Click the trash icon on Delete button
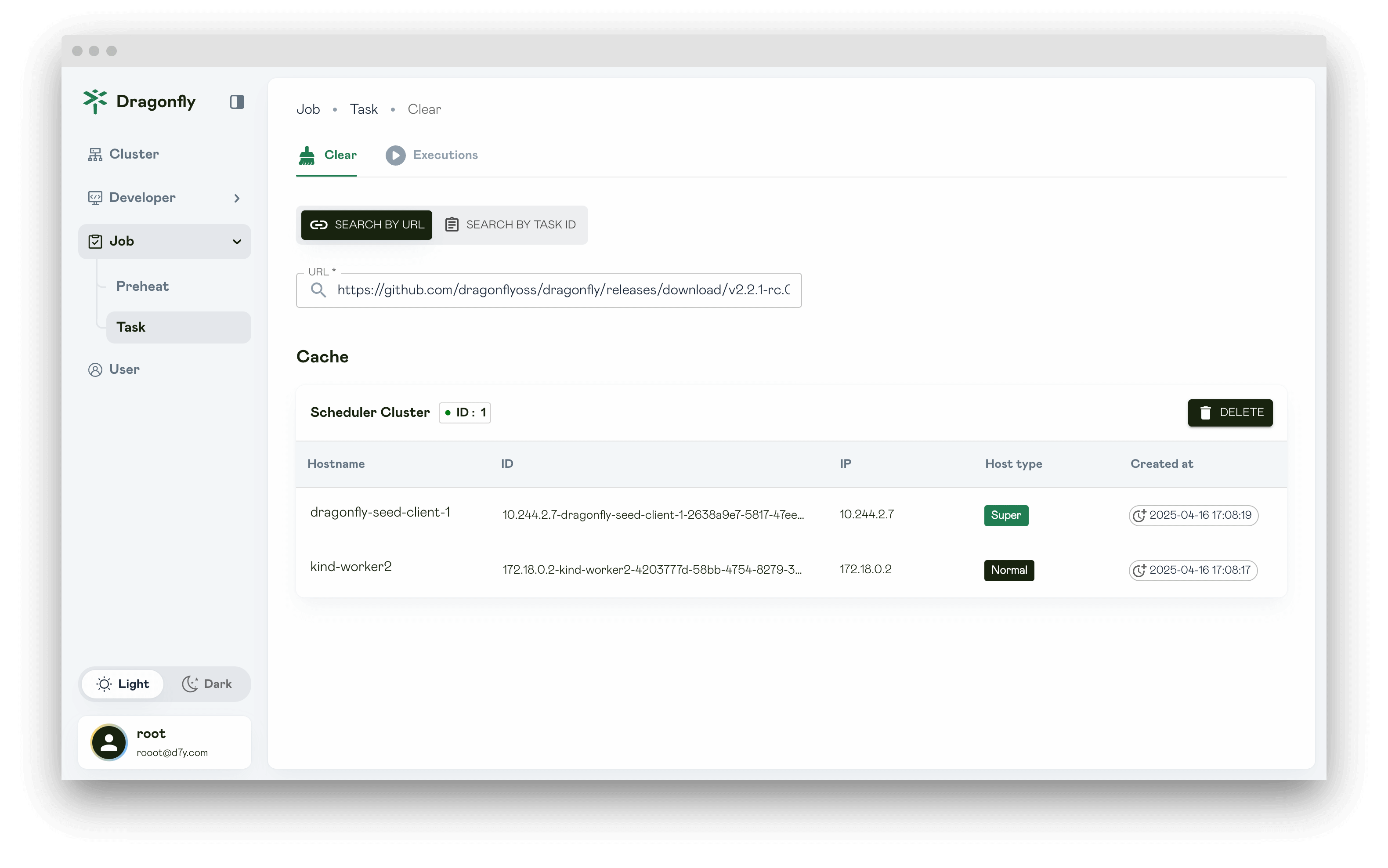This screenshot has height=868, width=1388. (x=1205, y=413)
